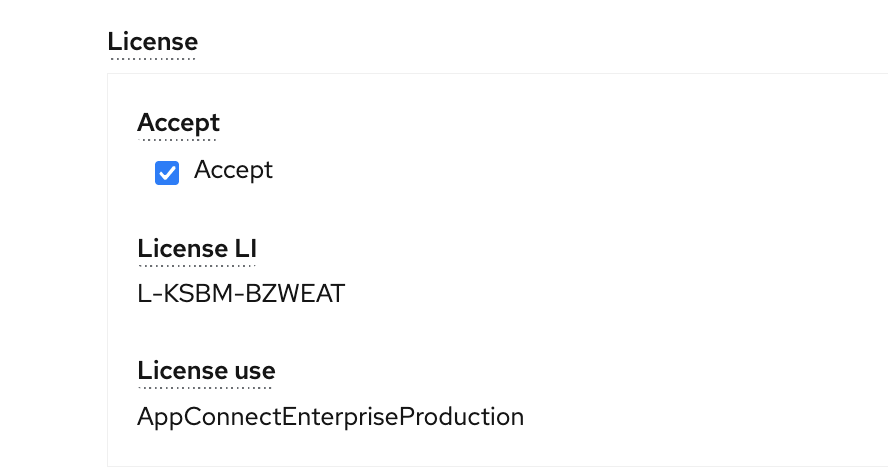The image size is (888, 474).
Task: Open the description tooltip on License use
Action: click(x=206, y=371)
